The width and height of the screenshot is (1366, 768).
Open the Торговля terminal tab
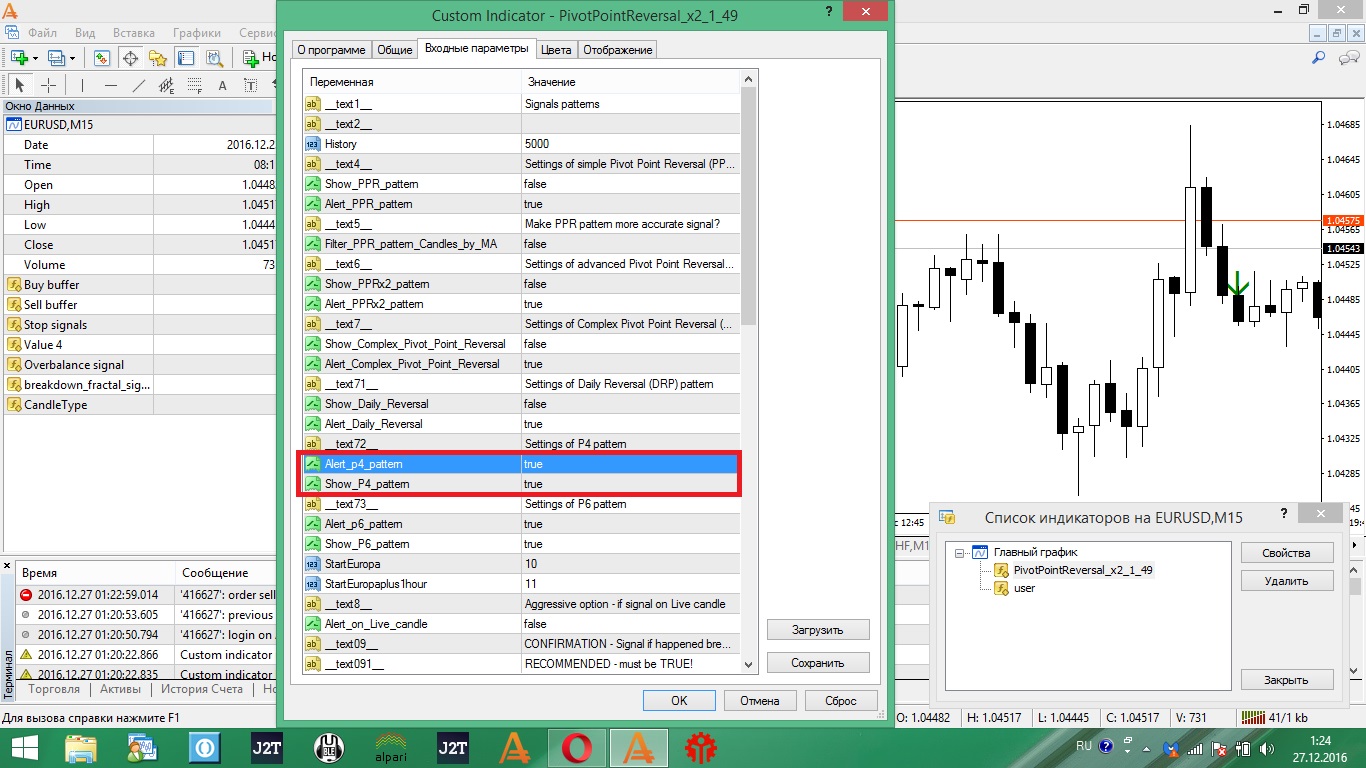coord(55,689)
